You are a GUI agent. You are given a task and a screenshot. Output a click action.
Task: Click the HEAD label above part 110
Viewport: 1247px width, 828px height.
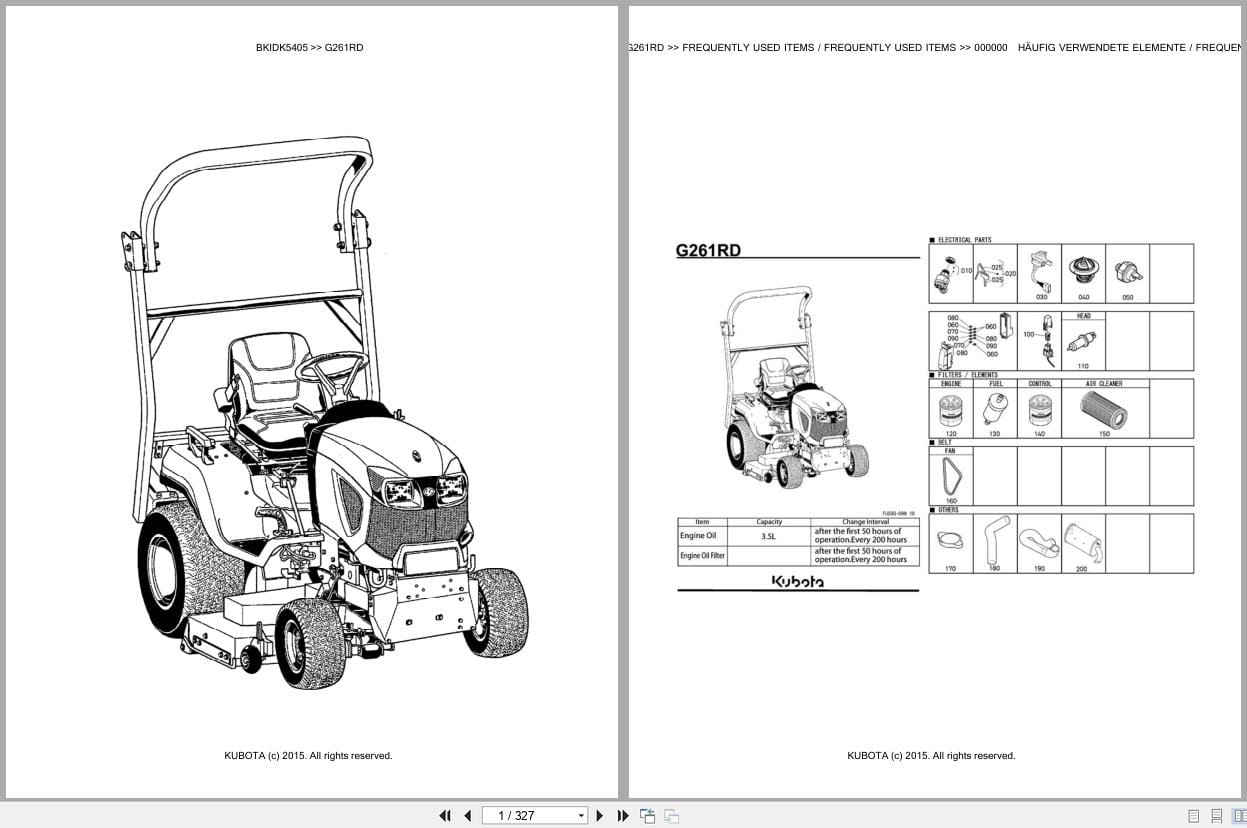1083,317
